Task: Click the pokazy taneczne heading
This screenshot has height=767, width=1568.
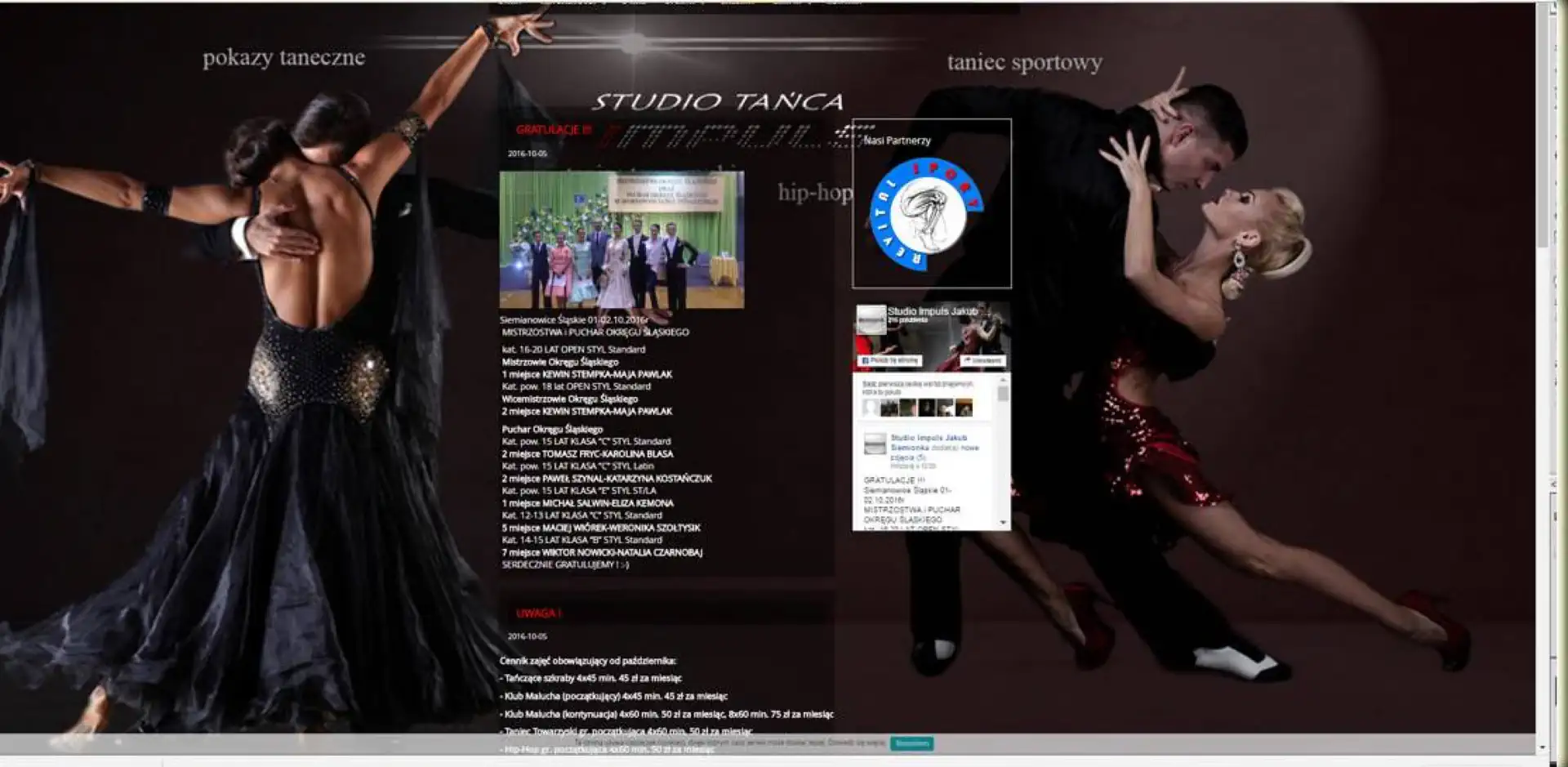Action: (283, 58)
